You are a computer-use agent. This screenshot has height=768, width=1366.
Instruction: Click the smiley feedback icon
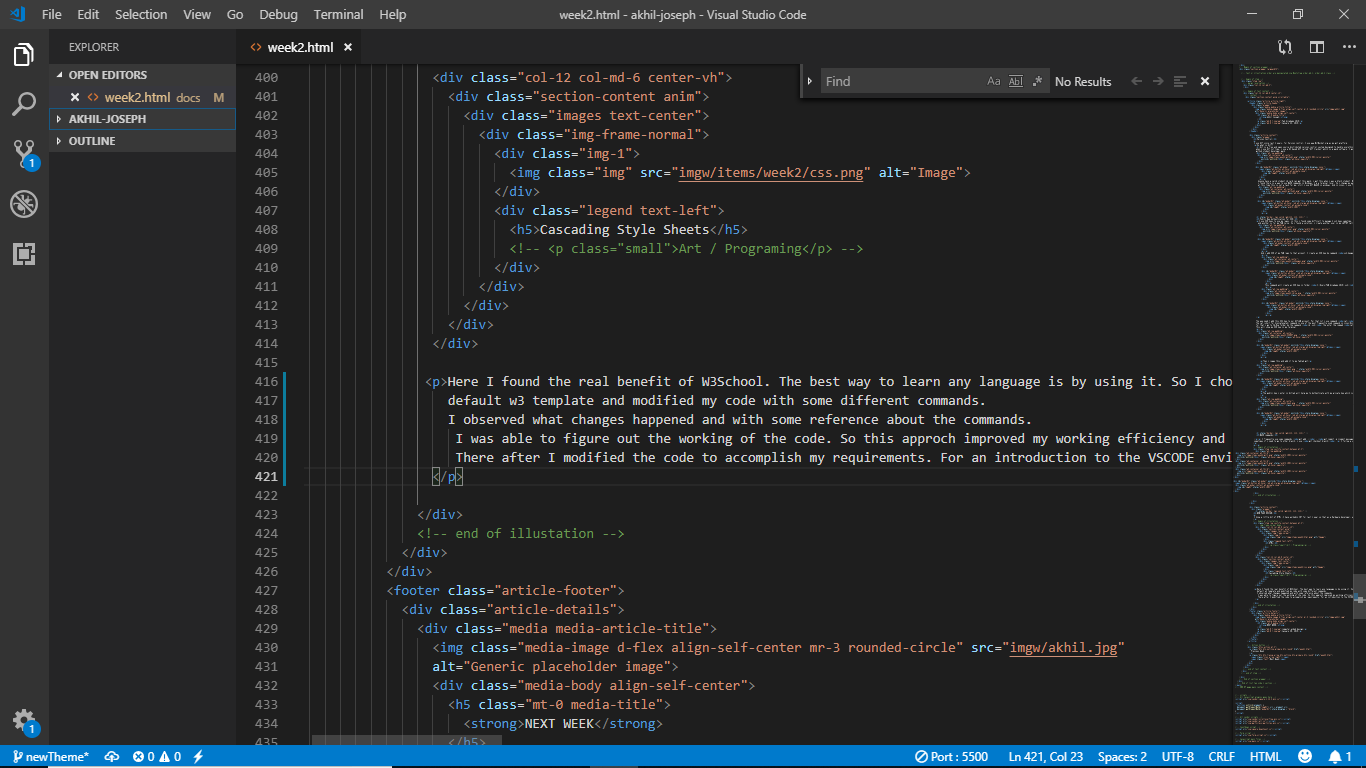1305,757
